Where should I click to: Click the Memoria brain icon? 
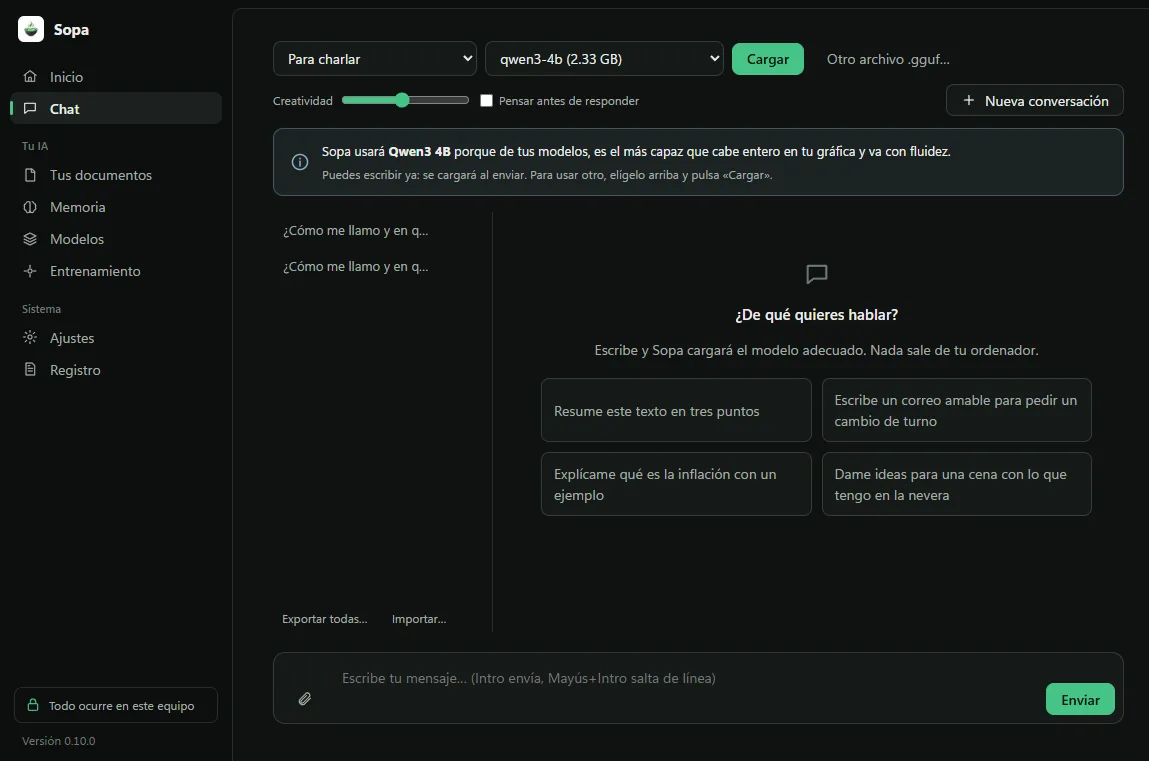pos(30,207)
